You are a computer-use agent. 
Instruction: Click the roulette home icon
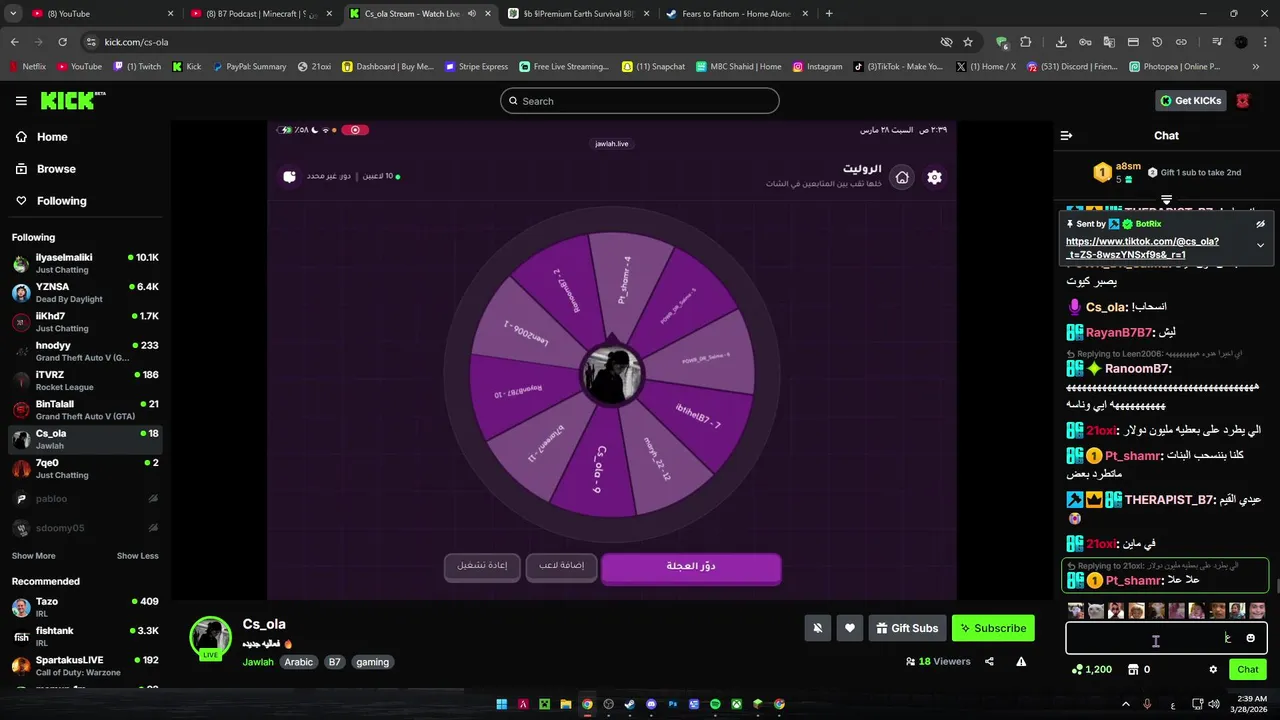click(902, 177)
